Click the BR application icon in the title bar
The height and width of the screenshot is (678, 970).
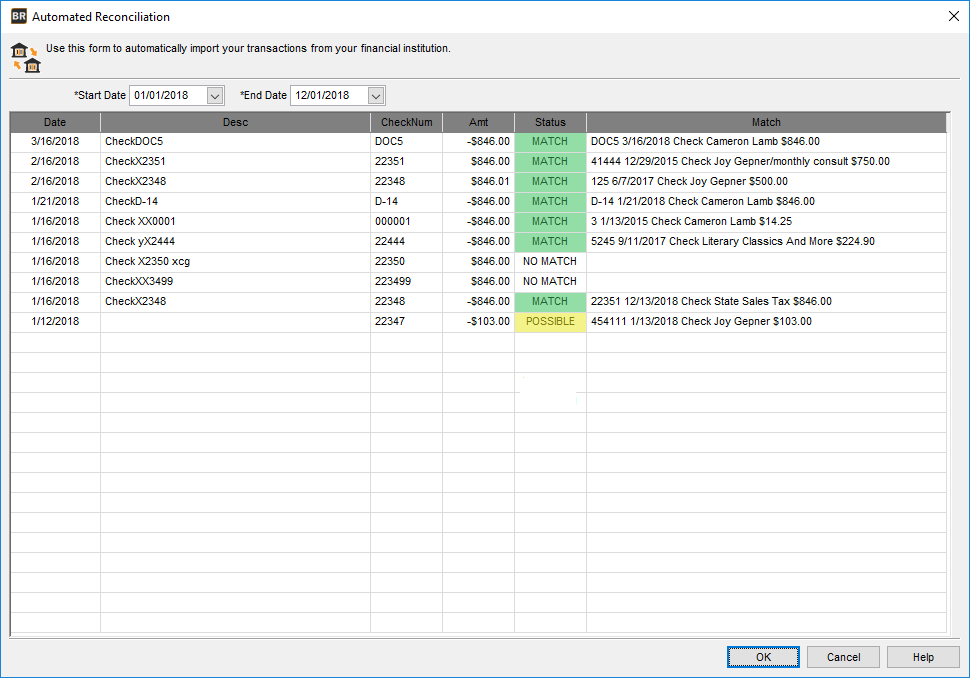coord(20,17)
